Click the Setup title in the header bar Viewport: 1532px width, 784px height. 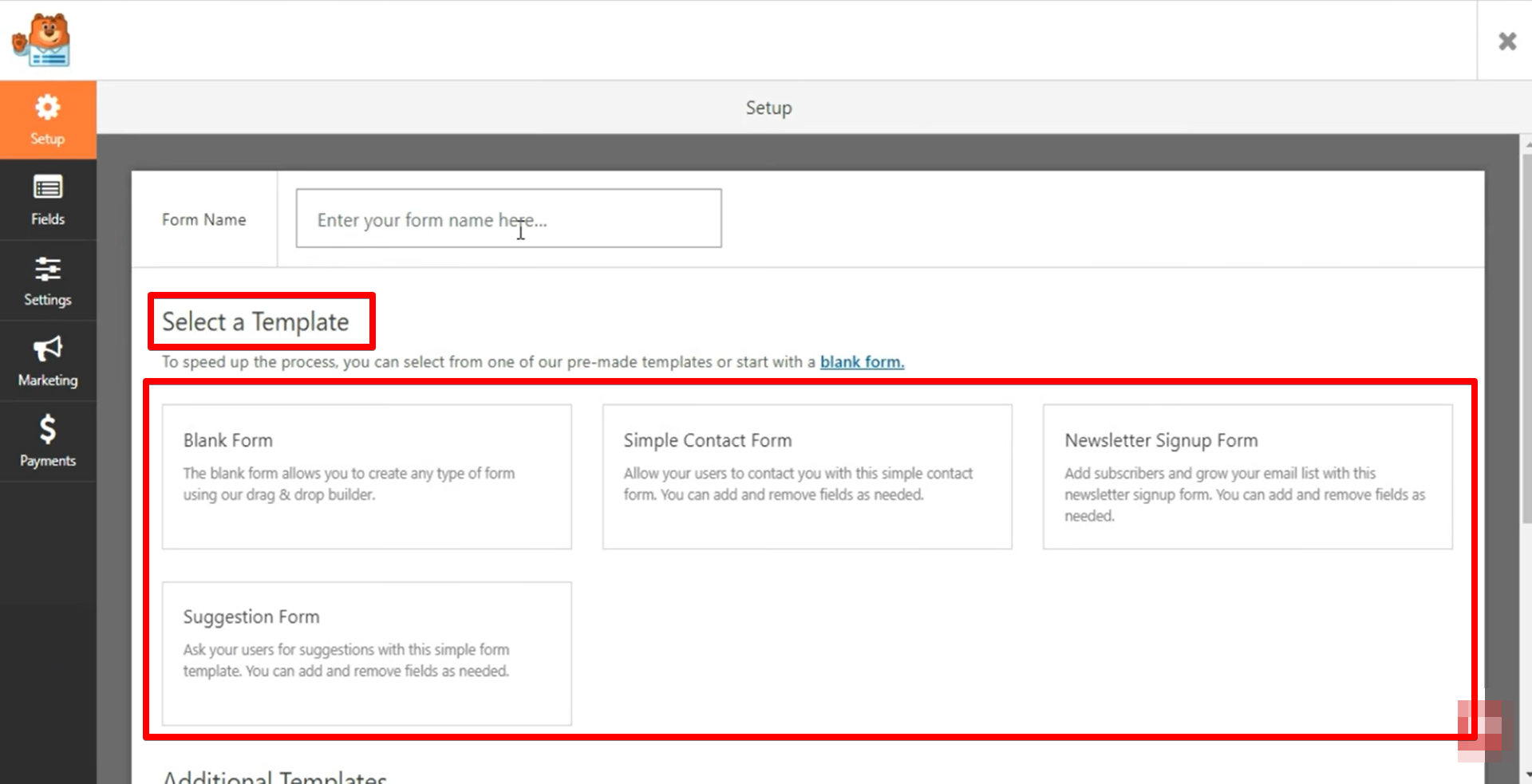coord(768,108)
